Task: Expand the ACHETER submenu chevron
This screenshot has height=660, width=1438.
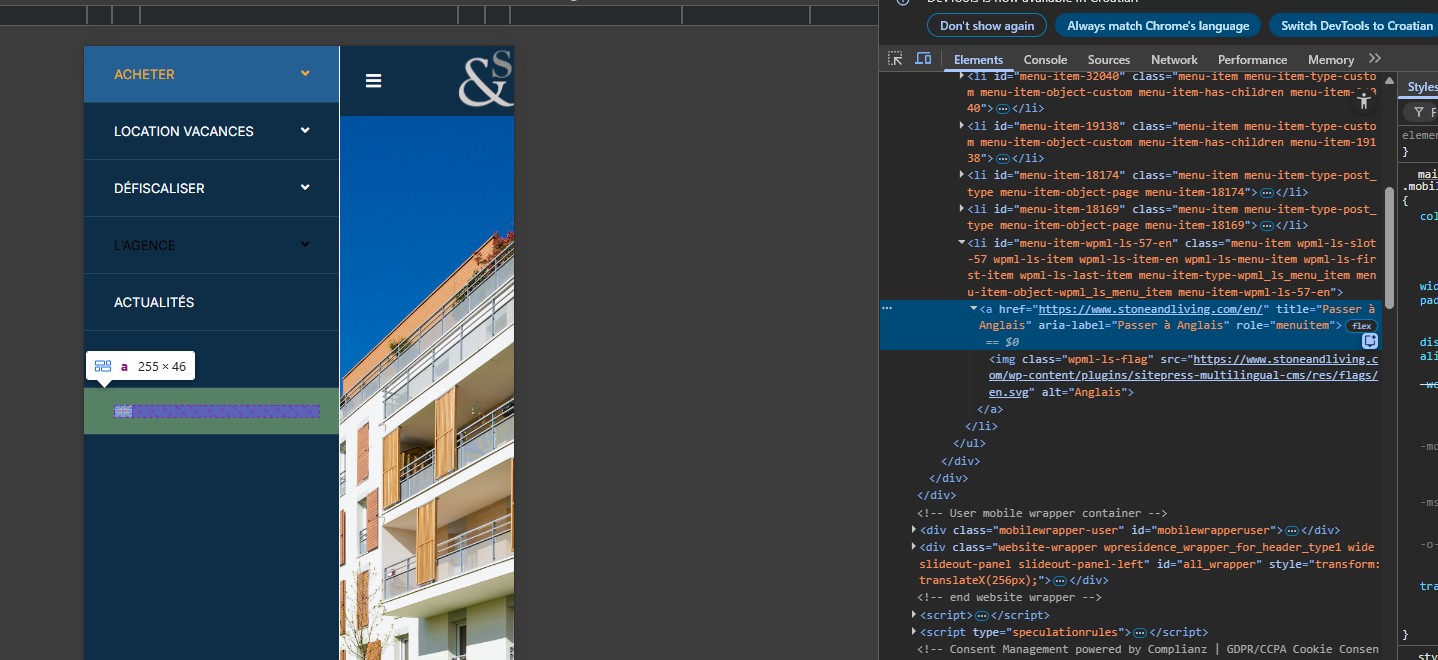Action: (305, 74)
